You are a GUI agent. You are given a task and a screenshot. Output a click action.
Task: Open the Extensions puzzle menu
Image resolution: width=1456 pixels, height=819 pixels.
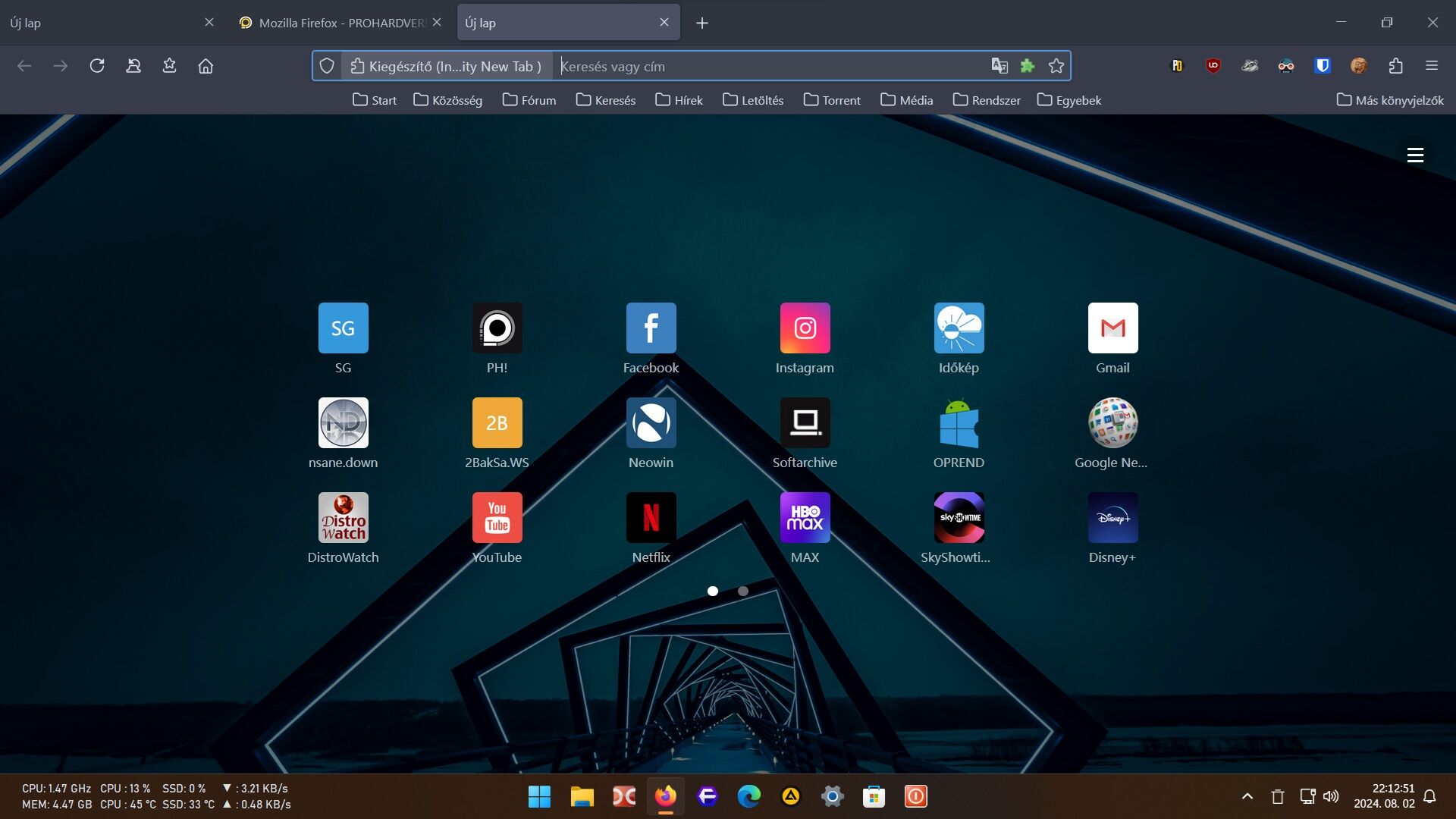click(x=1395, y=66)
